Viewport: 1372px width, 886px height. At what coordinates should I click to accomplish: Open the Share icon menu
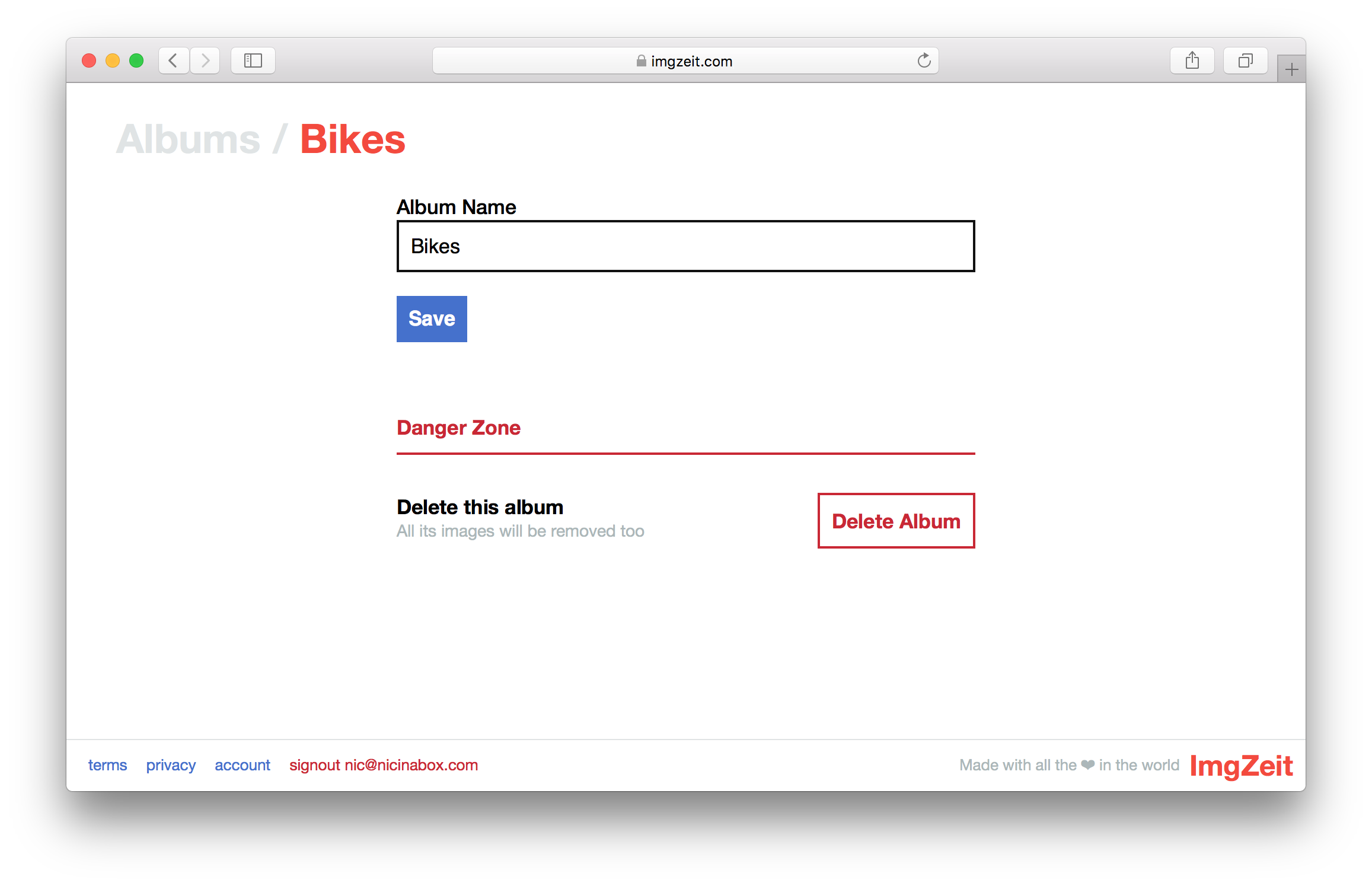tap(1192, 60)
